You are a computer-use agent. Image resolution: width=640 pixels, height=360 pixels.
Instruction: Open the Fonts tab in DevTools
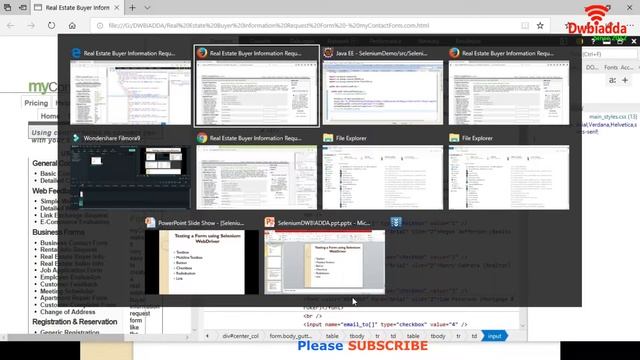point(611,67)
